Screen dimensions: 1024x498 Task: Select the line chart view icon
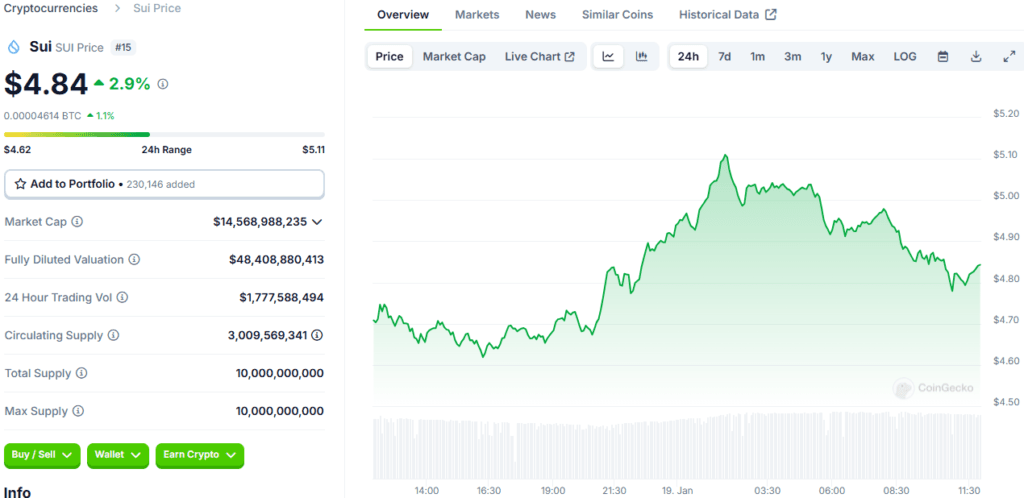pyautogui.click(x=608, y=57)
